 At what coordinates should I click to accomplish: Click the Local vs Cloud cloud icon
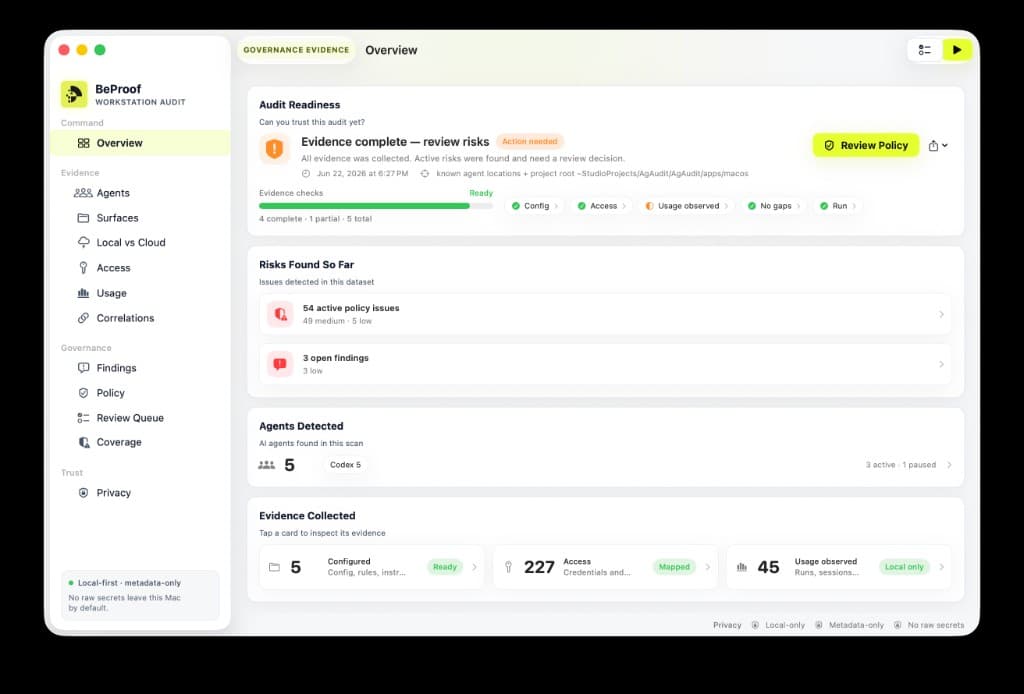tap(84, 242)
